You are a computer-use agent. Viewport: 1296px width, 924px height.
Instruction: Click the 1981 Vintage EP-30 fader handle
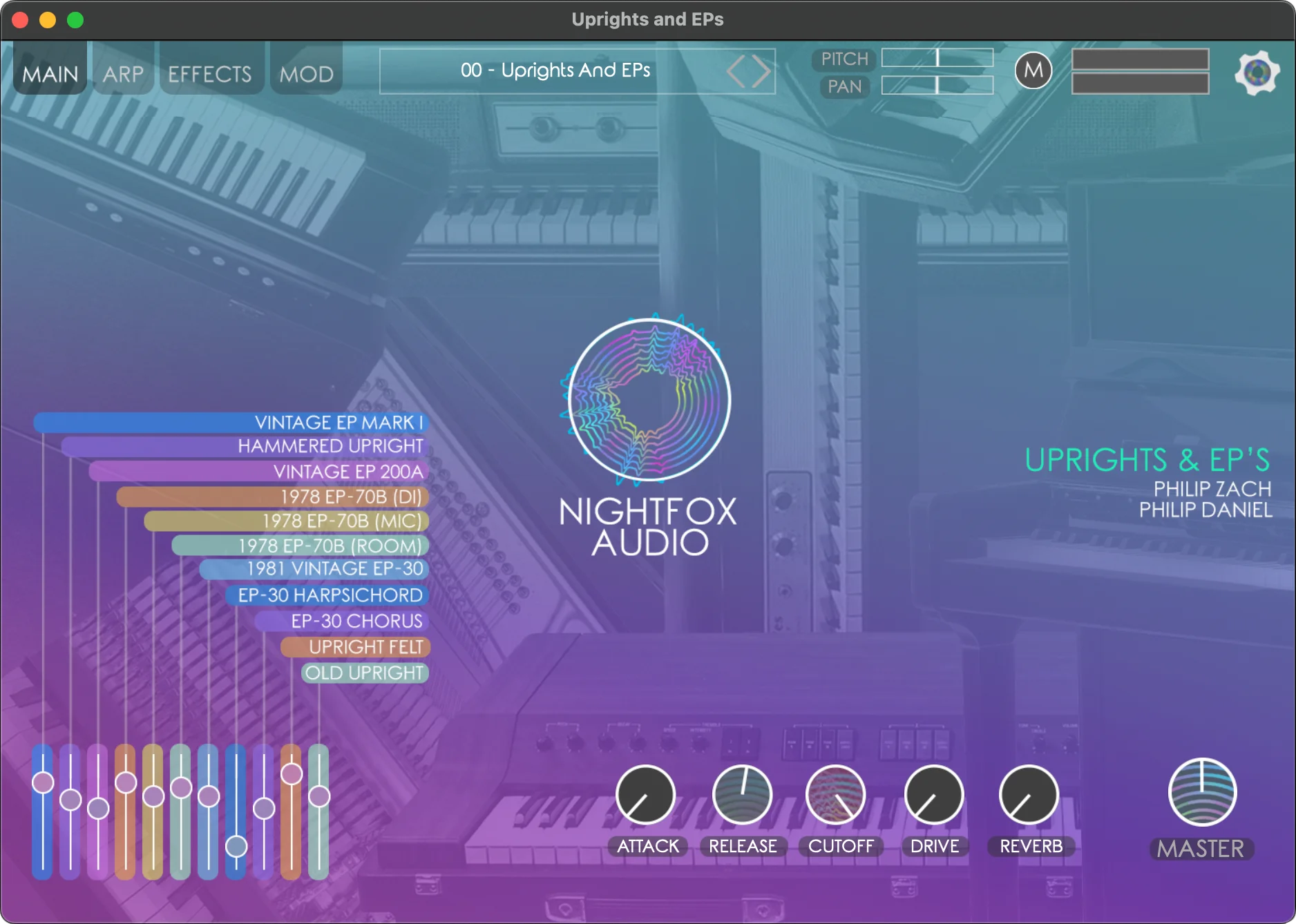tap(209, 796)
